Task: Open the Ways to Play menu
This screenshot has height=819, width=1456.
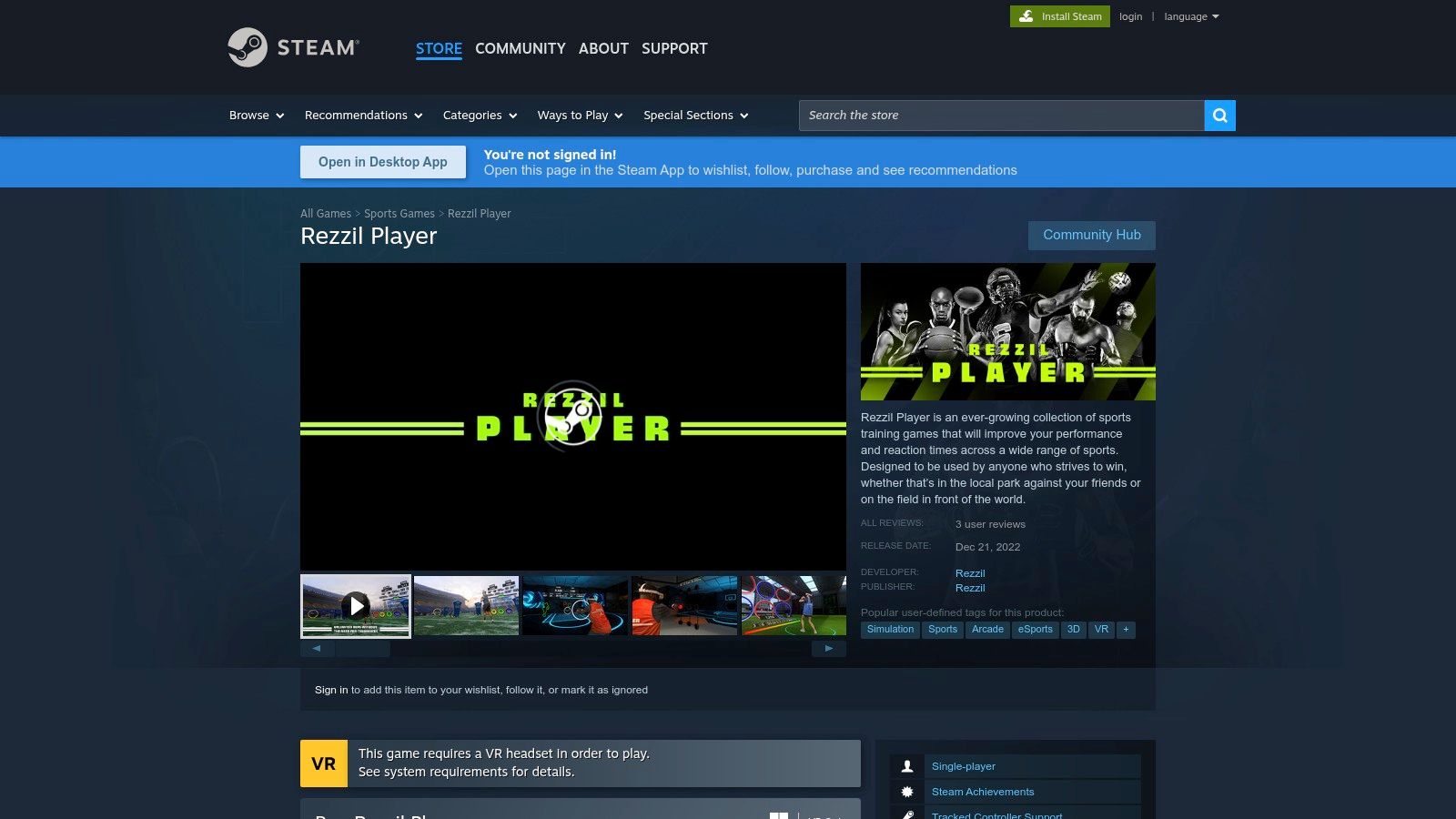Action: 580,116
